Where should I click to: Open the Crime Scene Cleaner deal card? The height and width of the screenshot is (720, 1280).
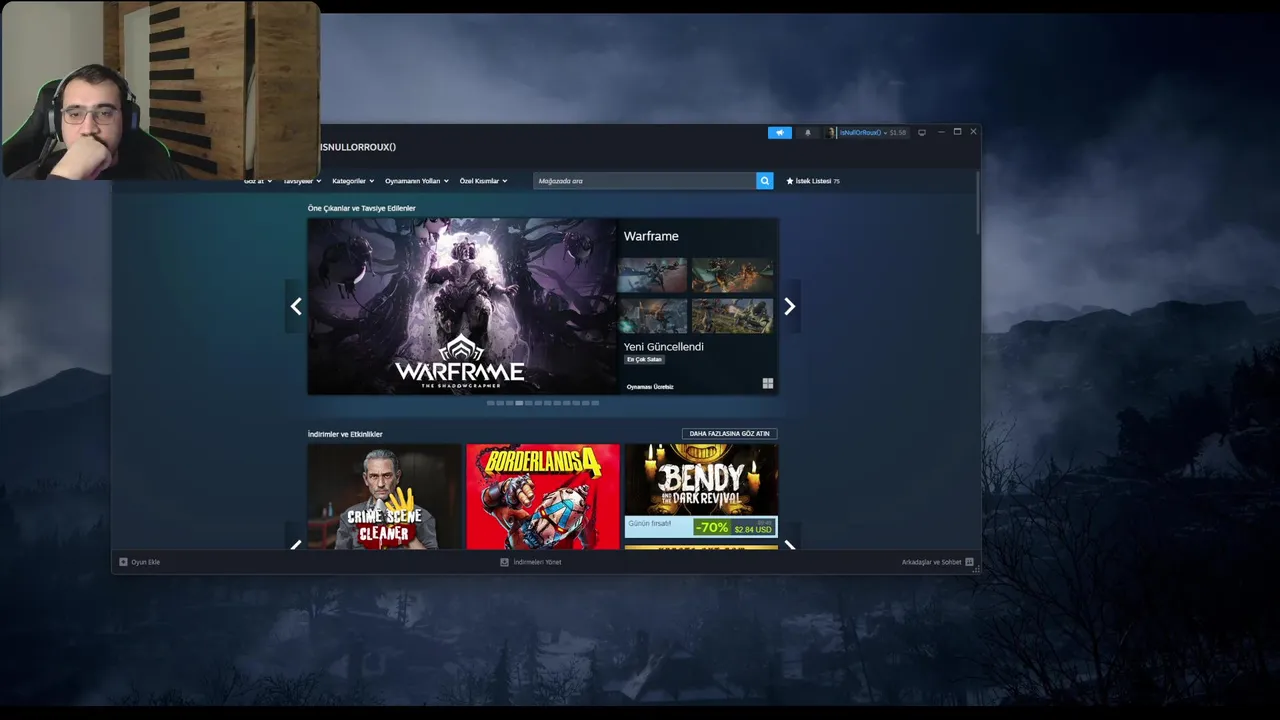[x=384, y=496]
